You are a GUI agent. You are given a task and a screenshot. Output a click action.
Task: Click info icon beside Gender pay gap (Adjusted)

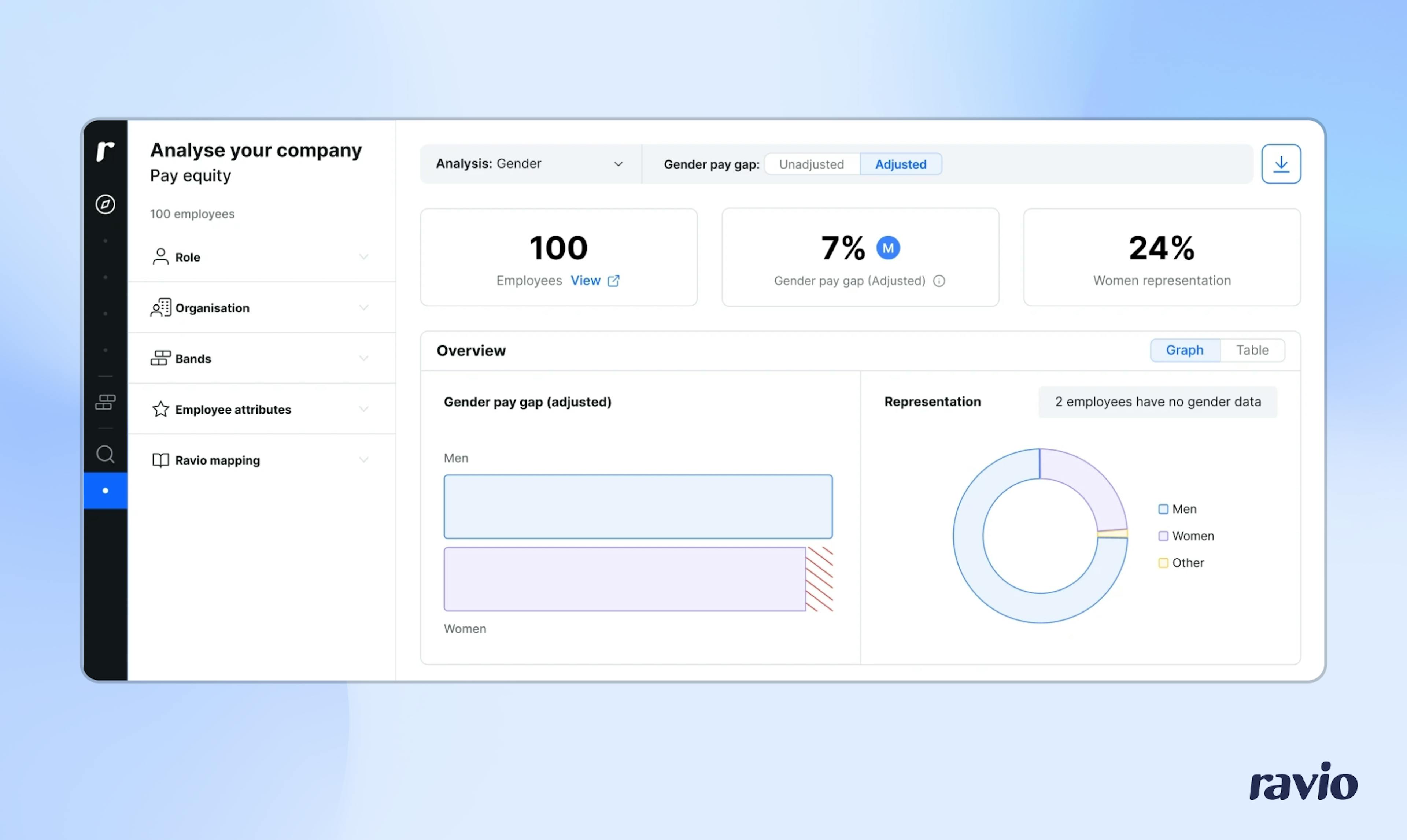click(x=939, y=281)
